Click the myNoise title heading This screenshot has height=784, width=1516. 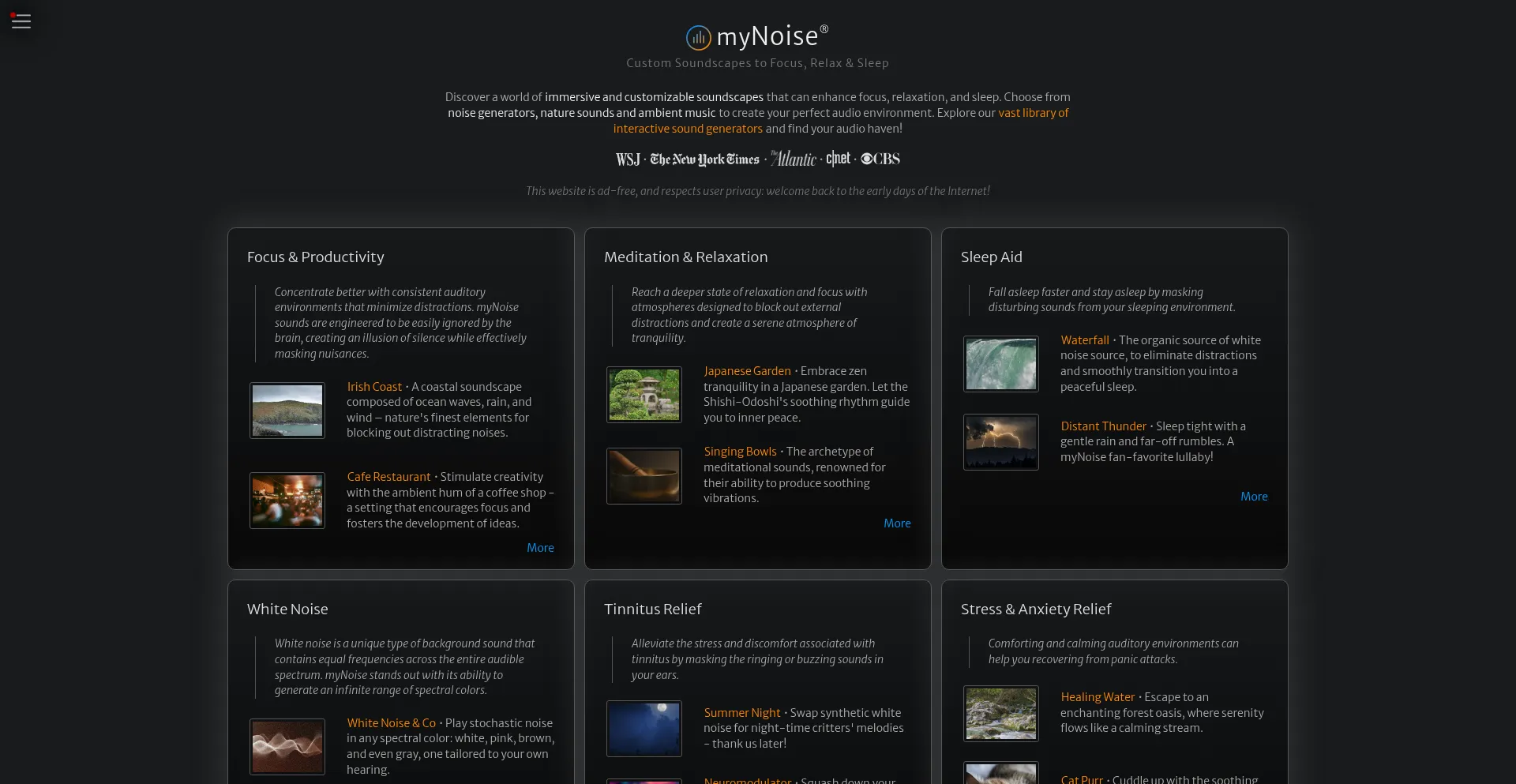tap(772, 36)
